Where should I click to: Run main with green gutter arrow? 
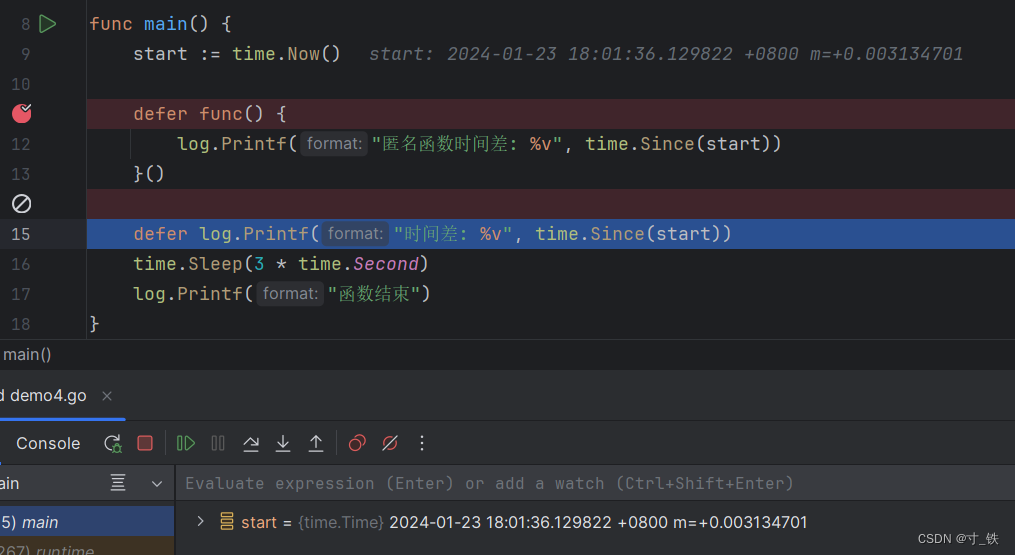click(x=47, y=24)
